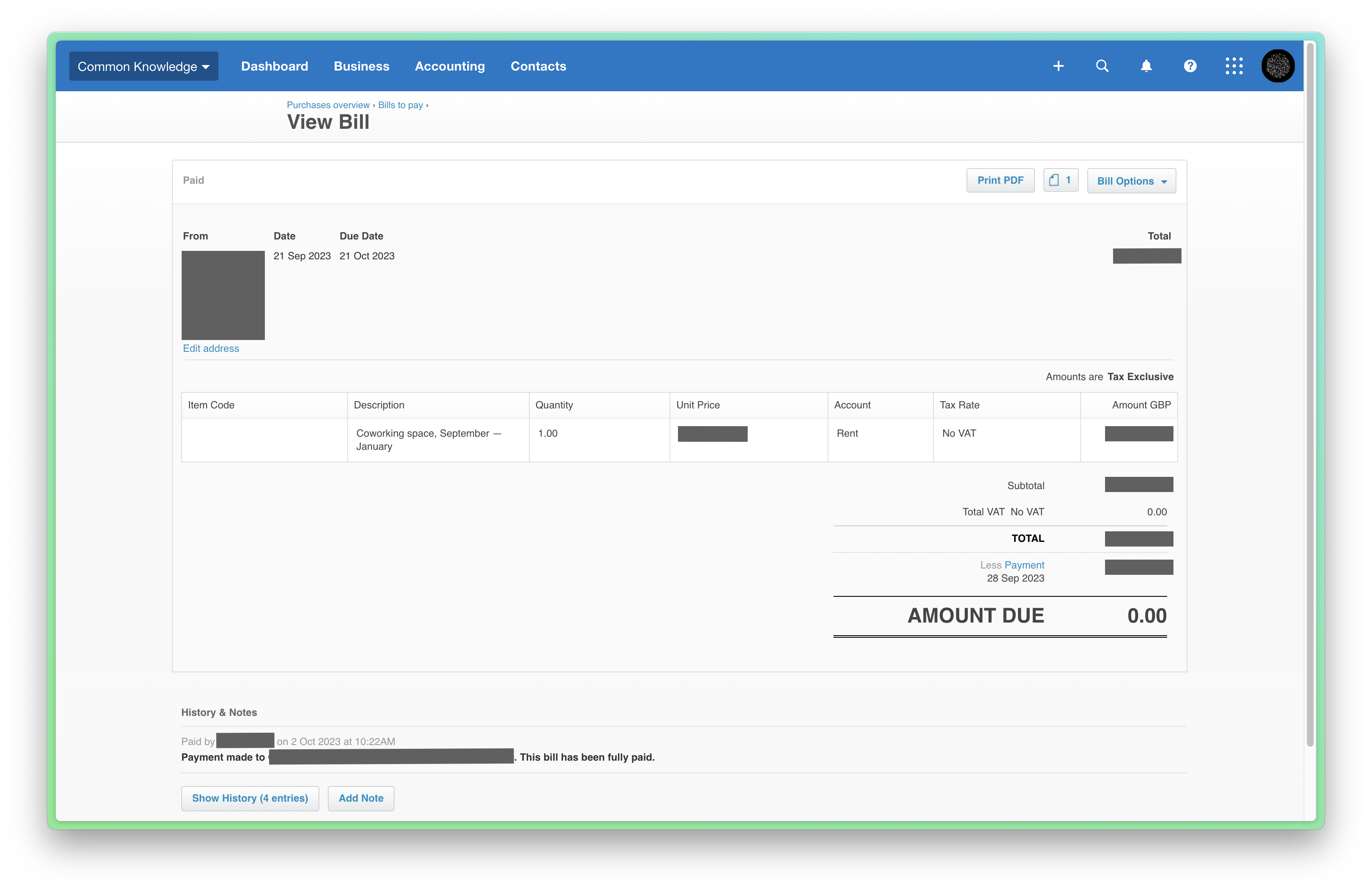This screenshot has width=1372, height=892.
Task: View notifications via the bell icon
Action: click(1146, 66)
